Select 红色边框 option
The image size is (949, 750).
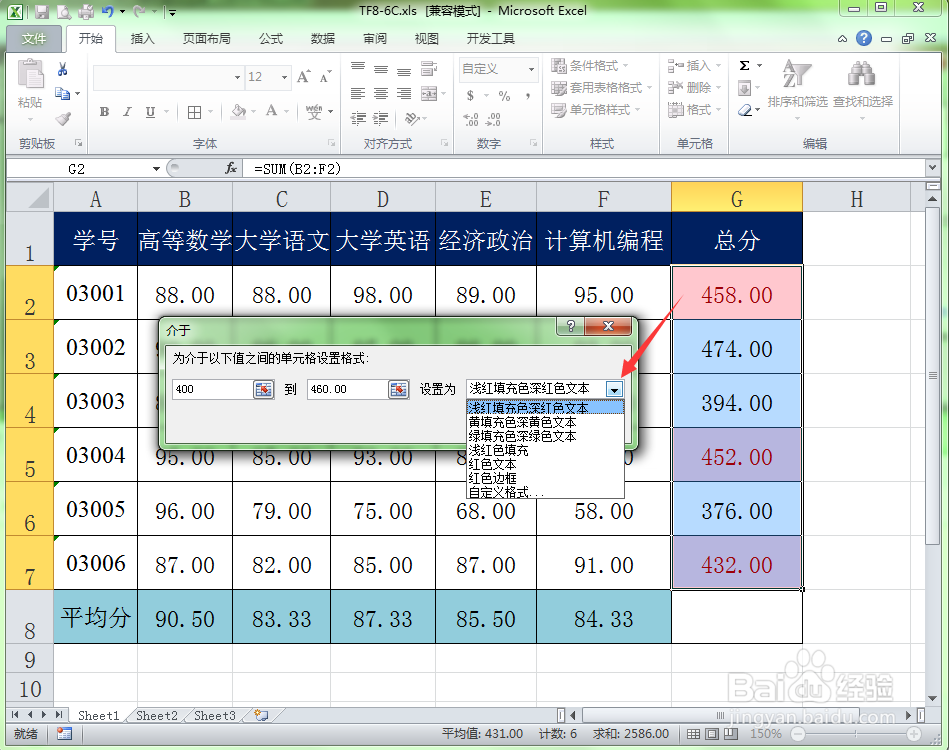[545, 478]
